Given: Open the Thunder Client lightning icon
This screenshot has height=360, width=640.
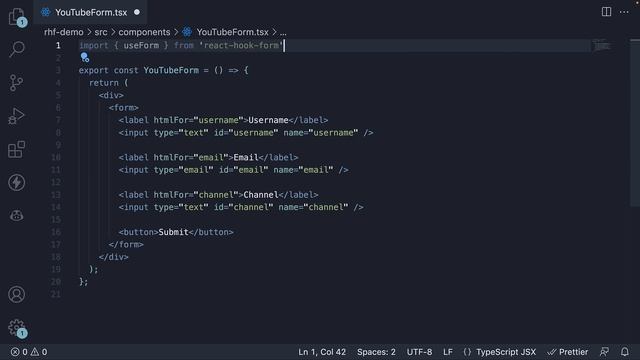Looking at the screenshot, I should 16,182.
